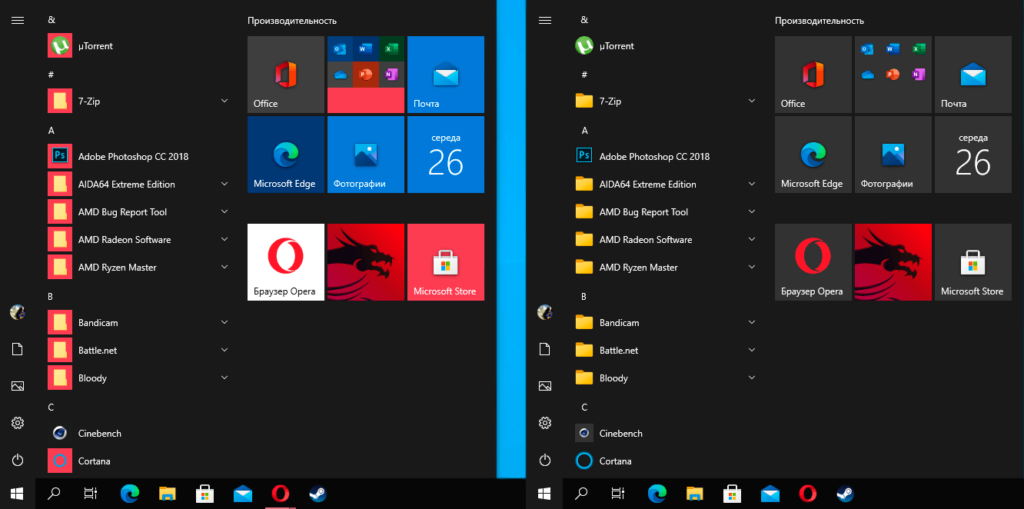The width and height of the screenshot is (1024, 509).
Task: Launch Adobe Photoshop CC 2018 in right menu
Action: point(666,157)
